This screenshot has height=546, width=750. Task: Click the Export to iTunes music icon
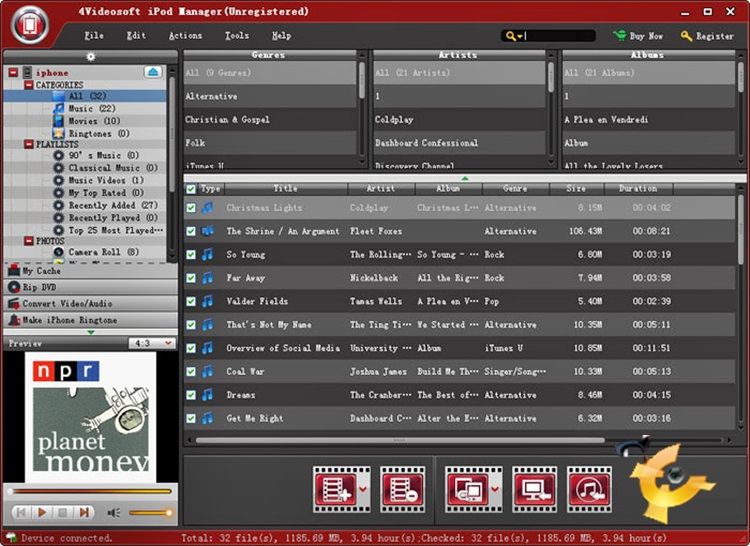[588, 487]
